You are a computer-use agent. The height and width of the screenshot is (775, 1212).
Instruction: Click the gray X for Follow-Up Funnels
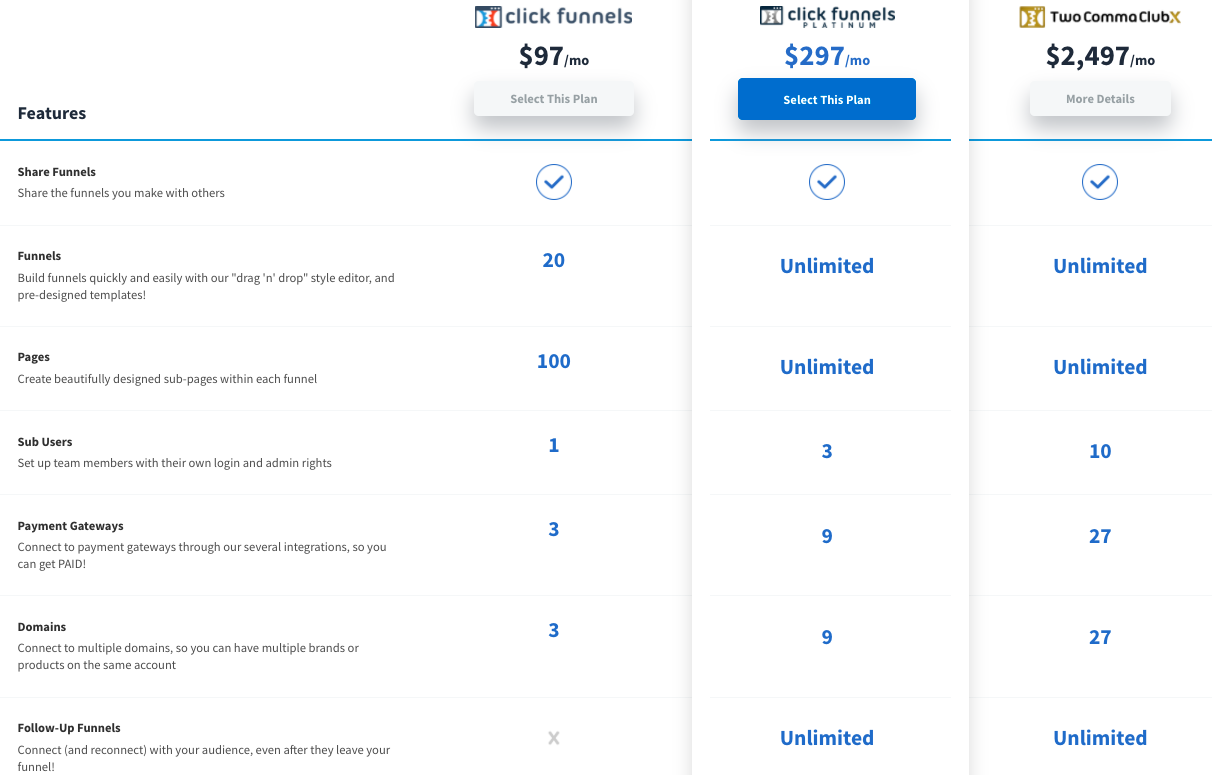(554, 738)
